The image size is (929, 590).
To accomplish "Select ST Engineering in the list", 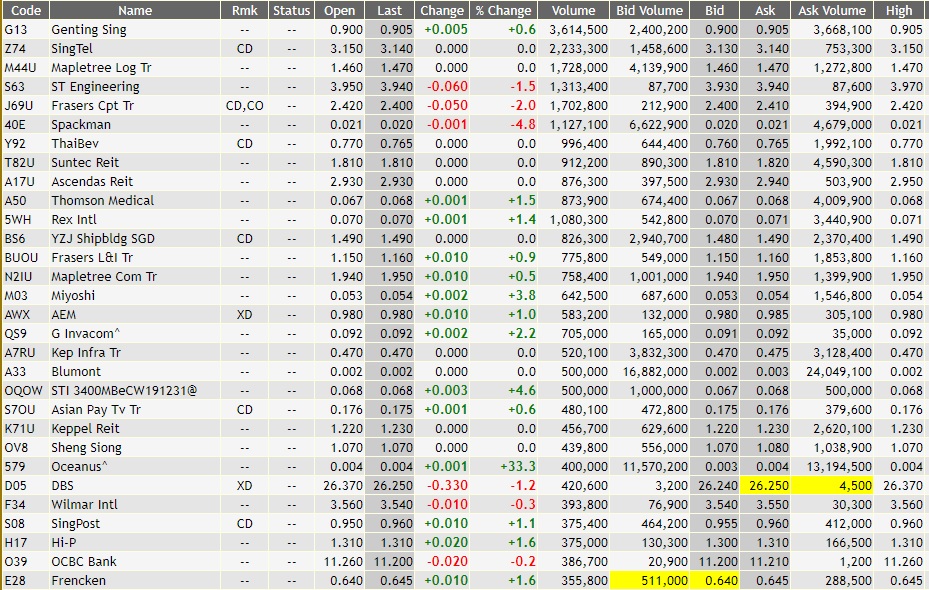I will click(x=95, y=86).
